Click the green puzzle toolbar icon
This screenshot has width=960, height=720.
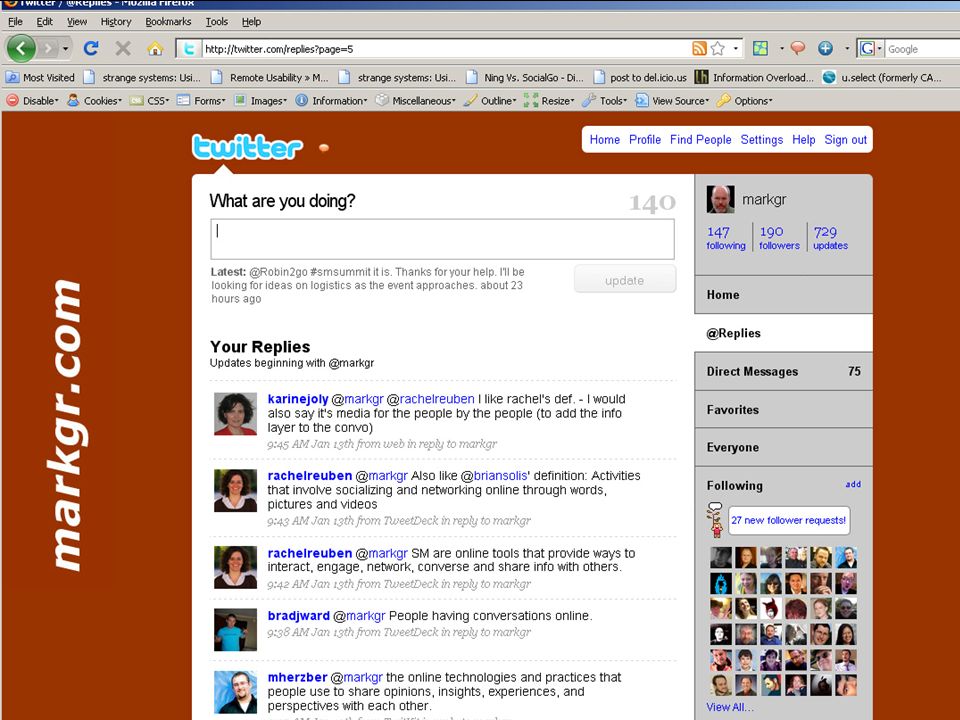(x=760, y=48)
